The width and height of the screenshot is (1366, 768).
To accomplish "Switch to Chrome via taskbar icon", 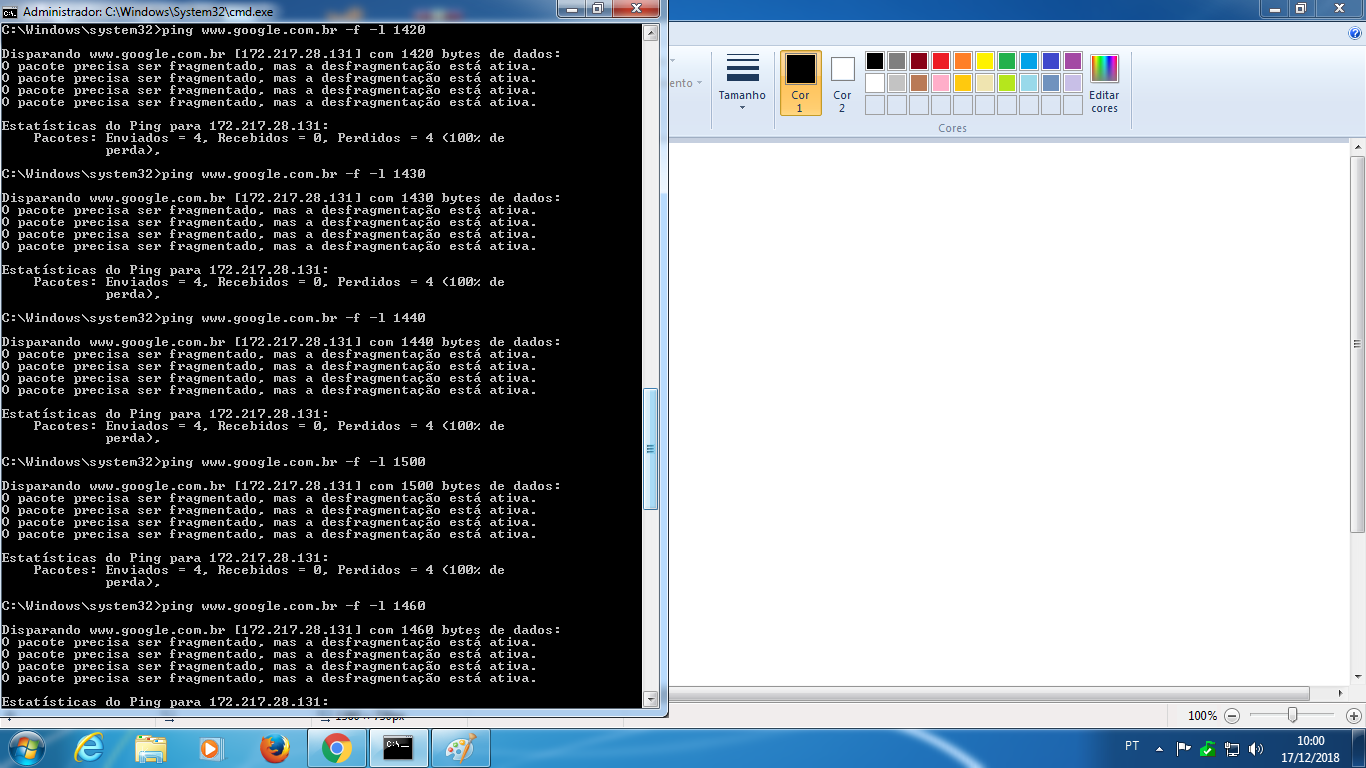I will tap(335, 748).
